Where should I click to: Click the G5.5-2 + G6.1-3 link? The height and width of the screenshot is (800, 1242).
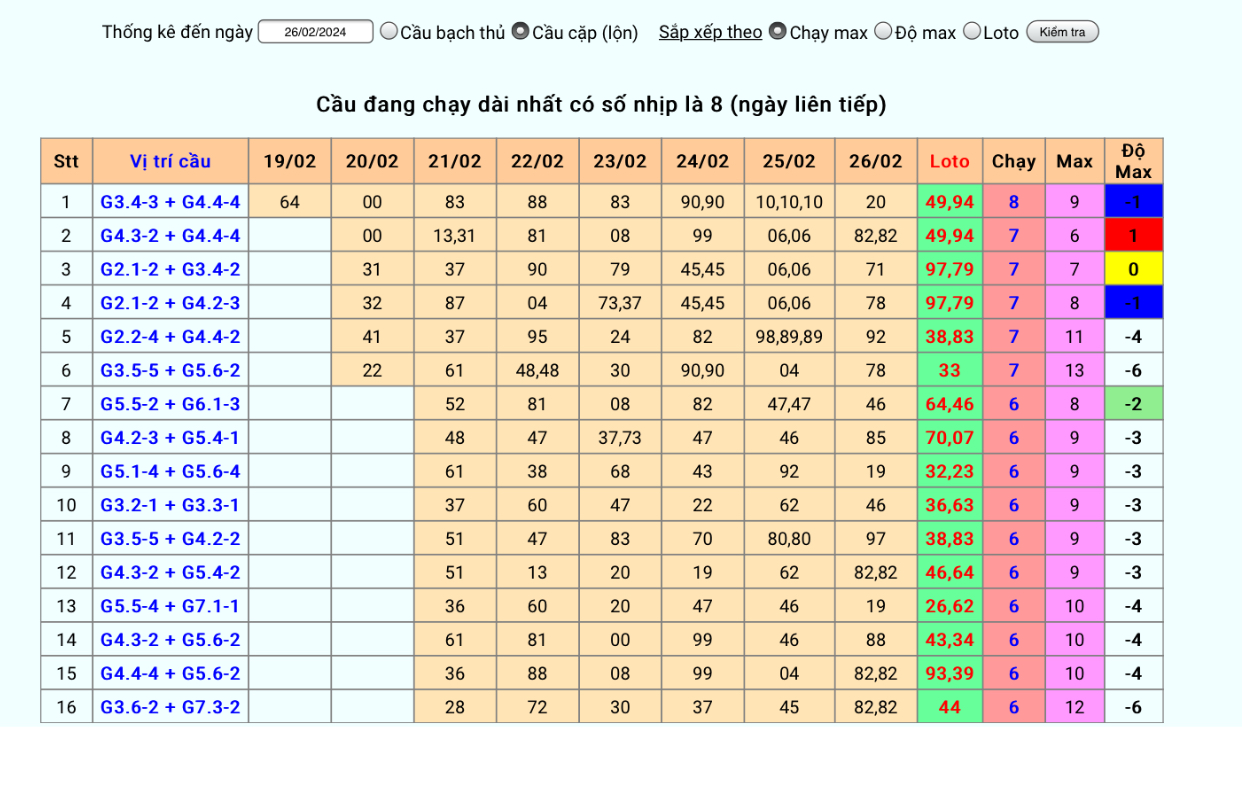tap(170, 404)
